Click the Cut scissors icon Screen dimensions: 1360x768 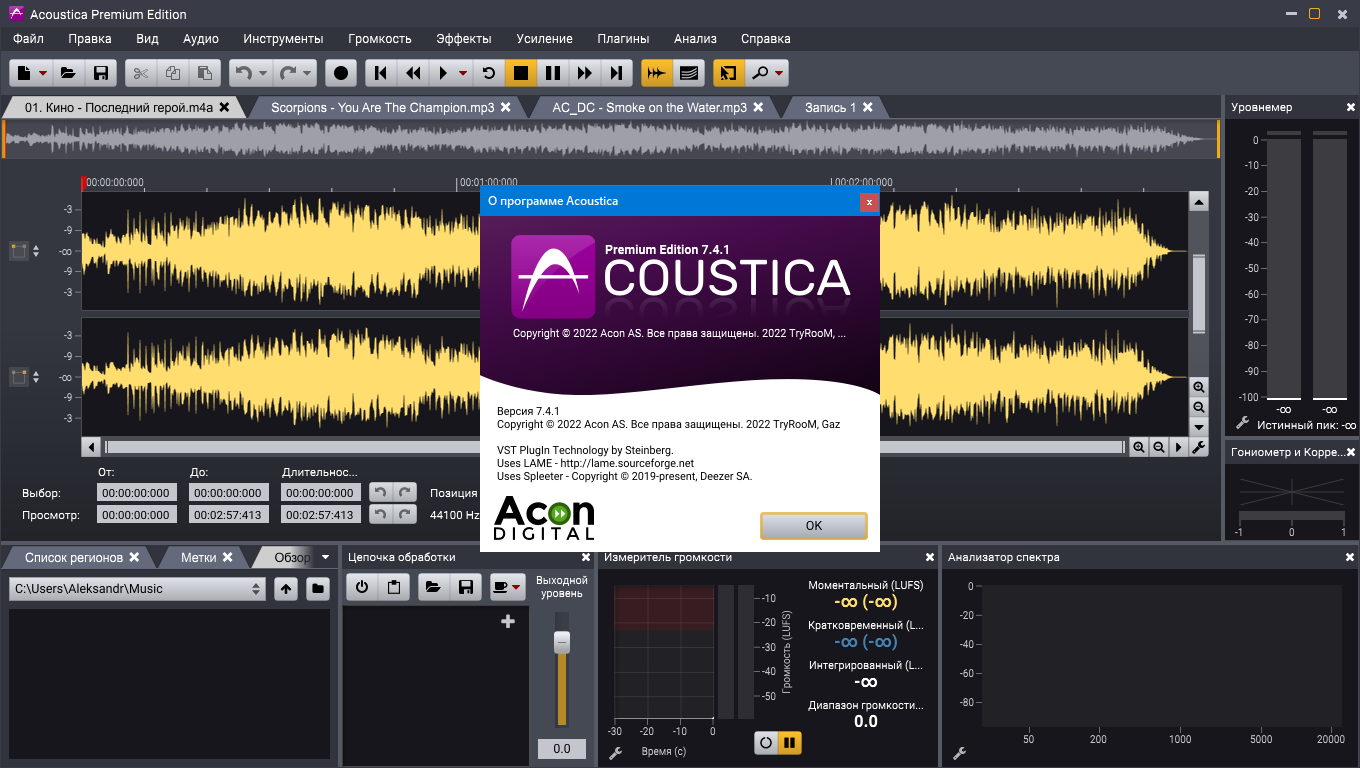coord(141,73)
